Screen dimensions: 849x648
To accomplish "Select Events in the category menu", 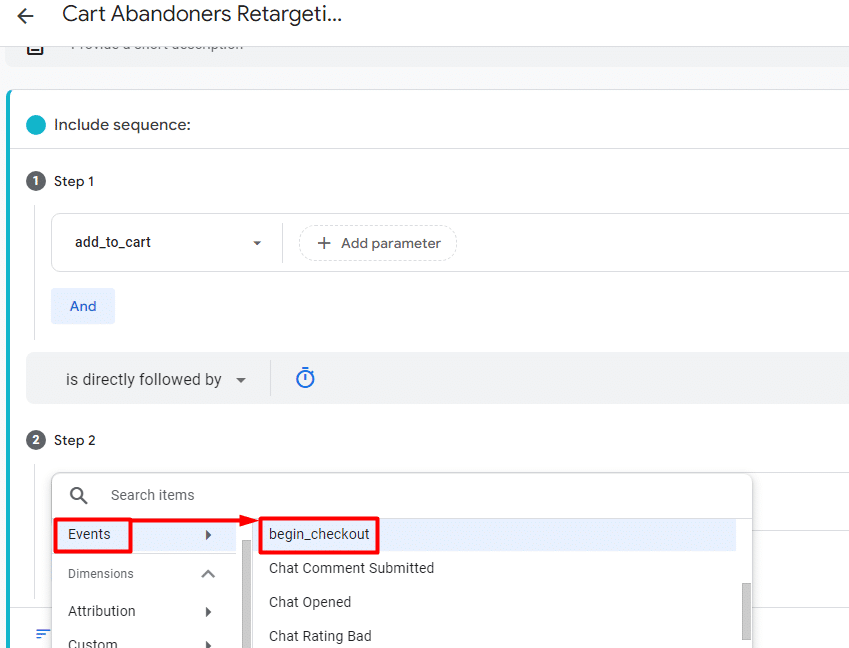I will [90, 534].
